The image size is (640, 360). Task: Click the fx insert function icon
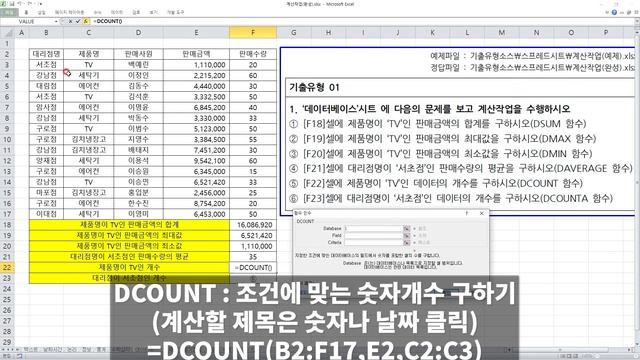(86, 21)
